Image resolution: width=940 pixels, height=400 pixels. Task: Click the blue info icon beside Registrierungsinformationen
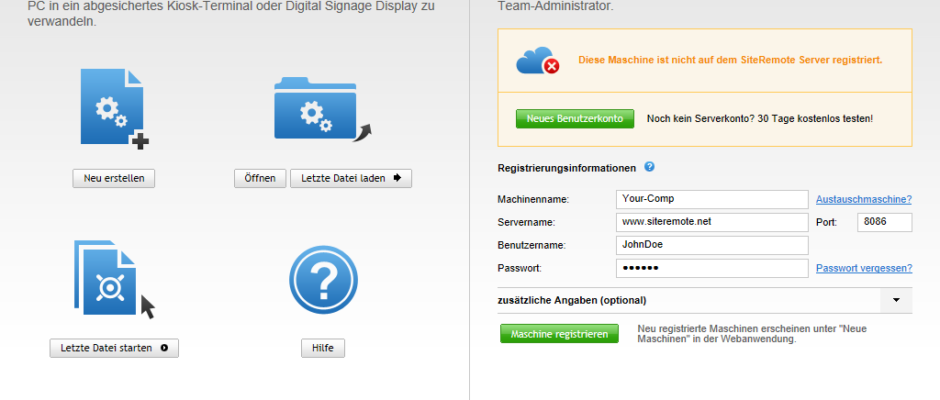click(649, 167)
